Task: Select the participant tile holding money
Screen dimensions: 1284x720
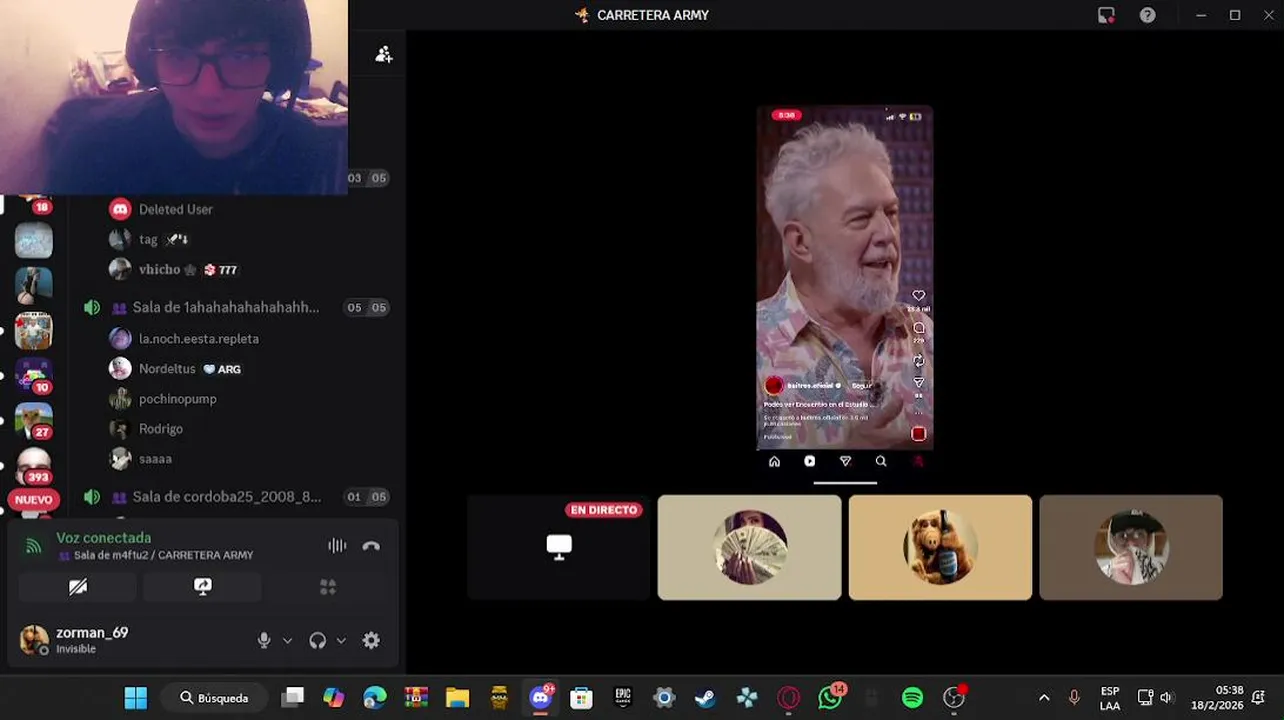Action: coord(749,547)
